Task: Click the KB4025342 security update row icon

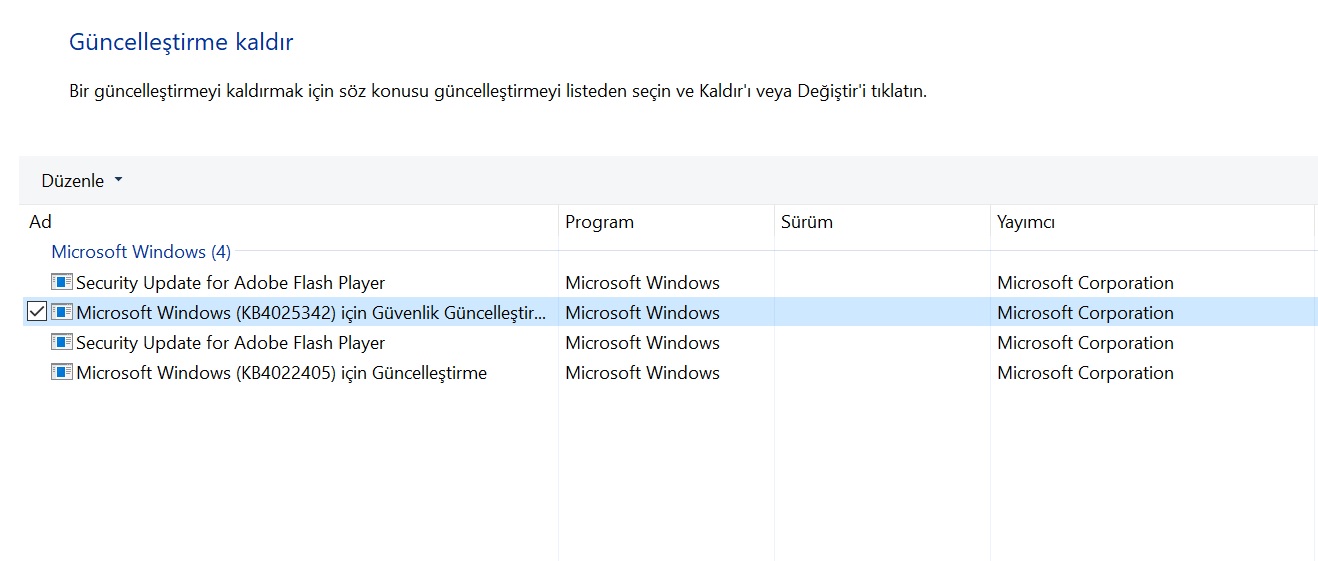Action: point(62,312)
